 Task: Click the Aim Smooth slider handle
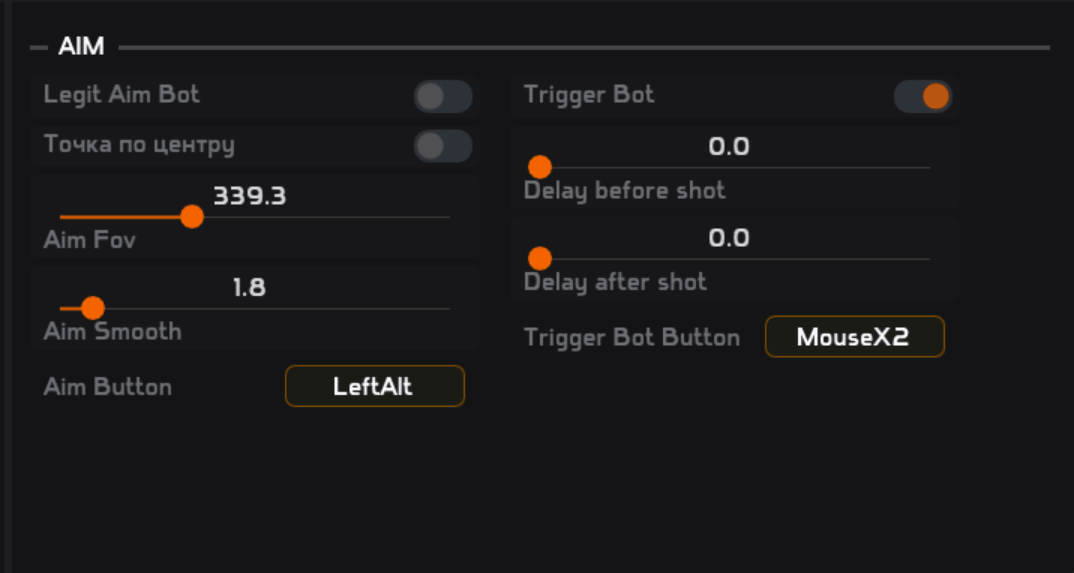(92, 308)
